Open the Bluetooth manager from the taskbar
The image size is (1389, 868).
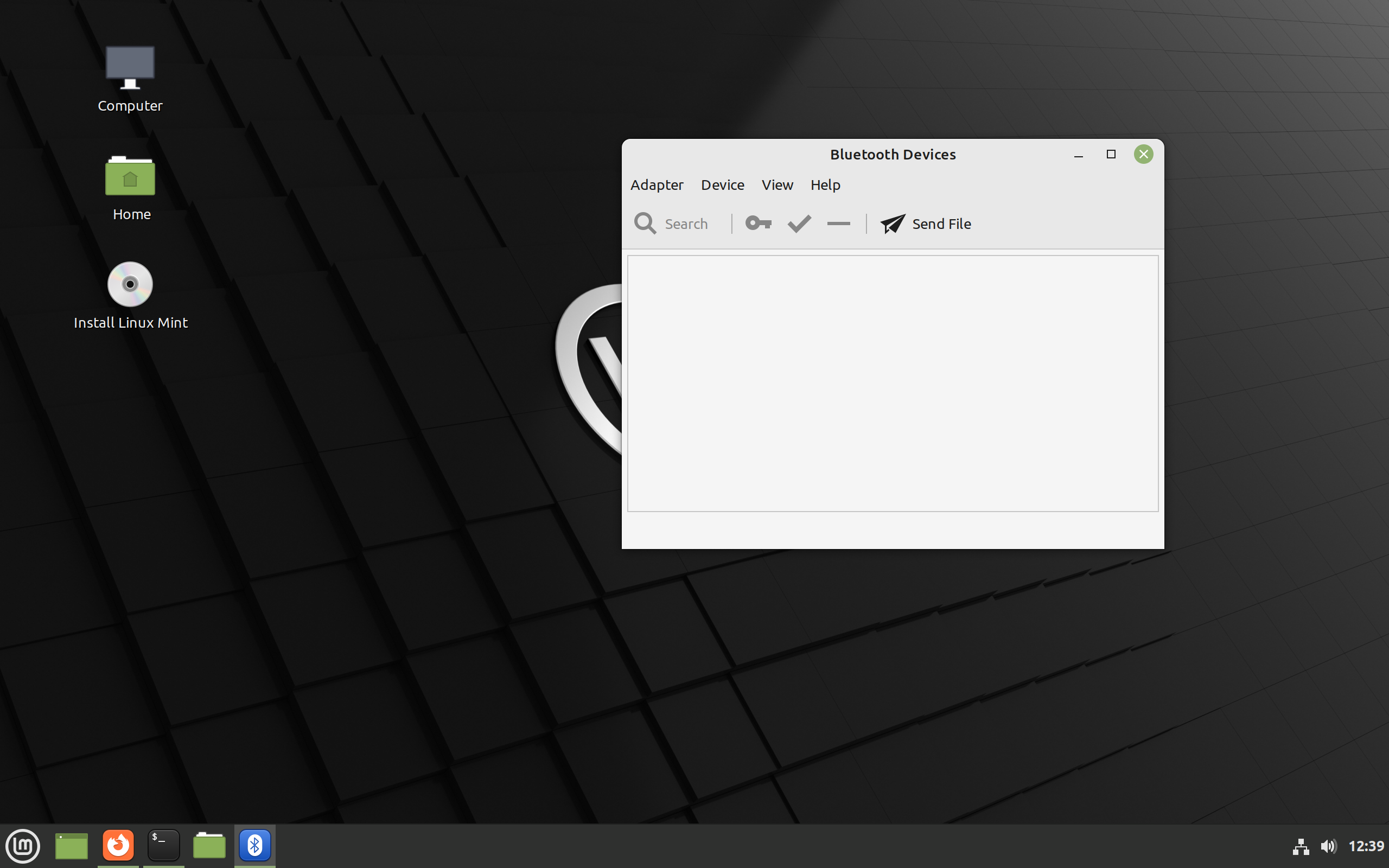pos(254,845)
